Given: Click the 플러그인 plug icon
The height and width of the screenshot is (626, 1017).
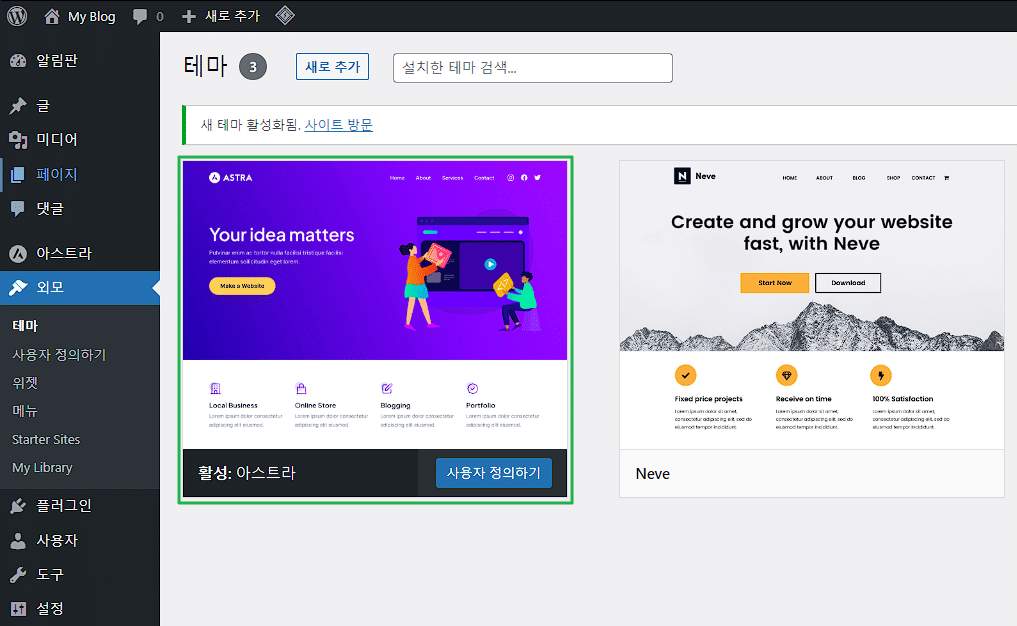Looking at the screenshot, I should pyautogui.click(x=18, y=506).
